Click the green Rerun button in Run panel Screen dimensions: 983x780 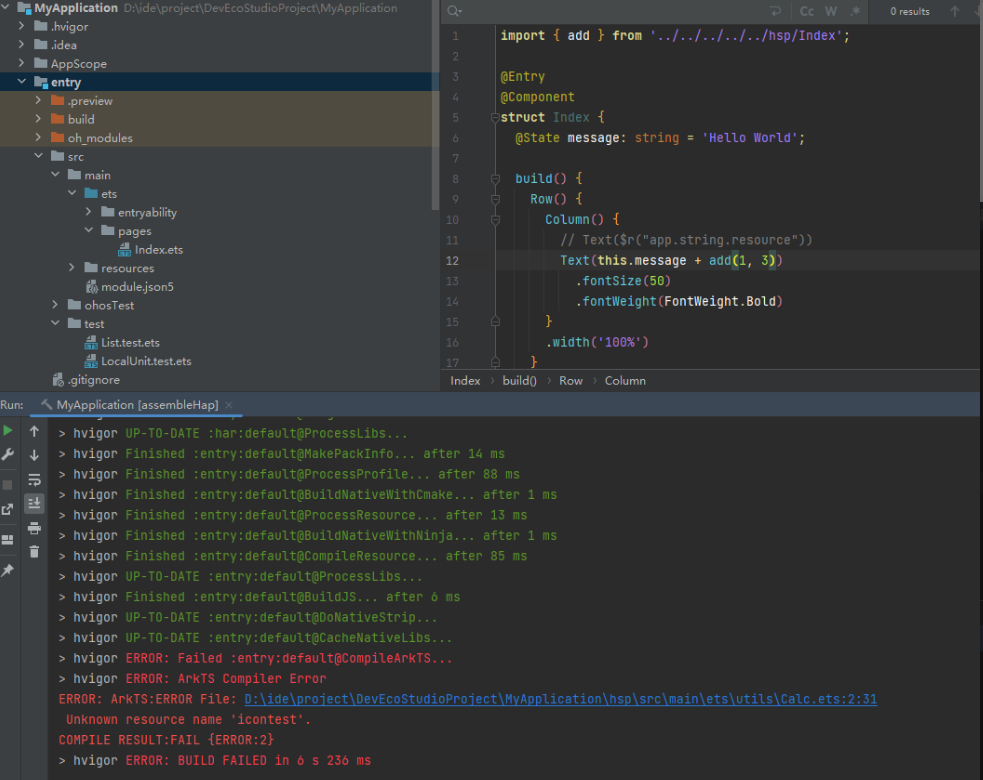pyautogui.click(x=8, y=431)
